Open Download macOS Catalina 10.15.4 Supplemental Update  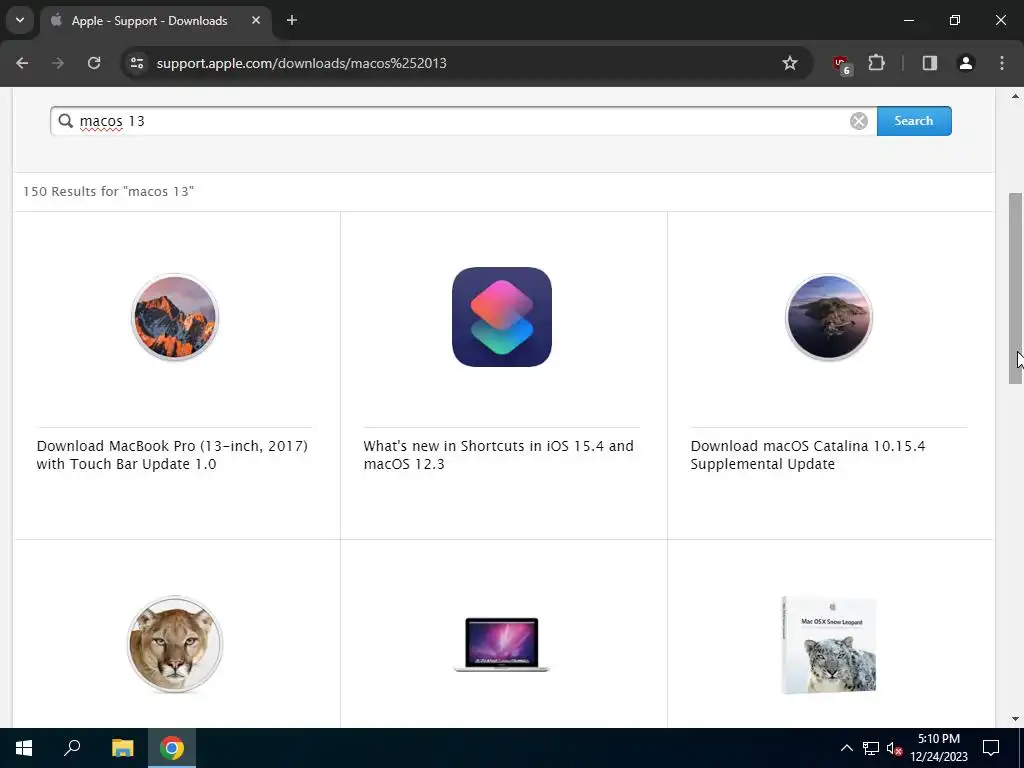pyautogui.click(x=808, y=455)
